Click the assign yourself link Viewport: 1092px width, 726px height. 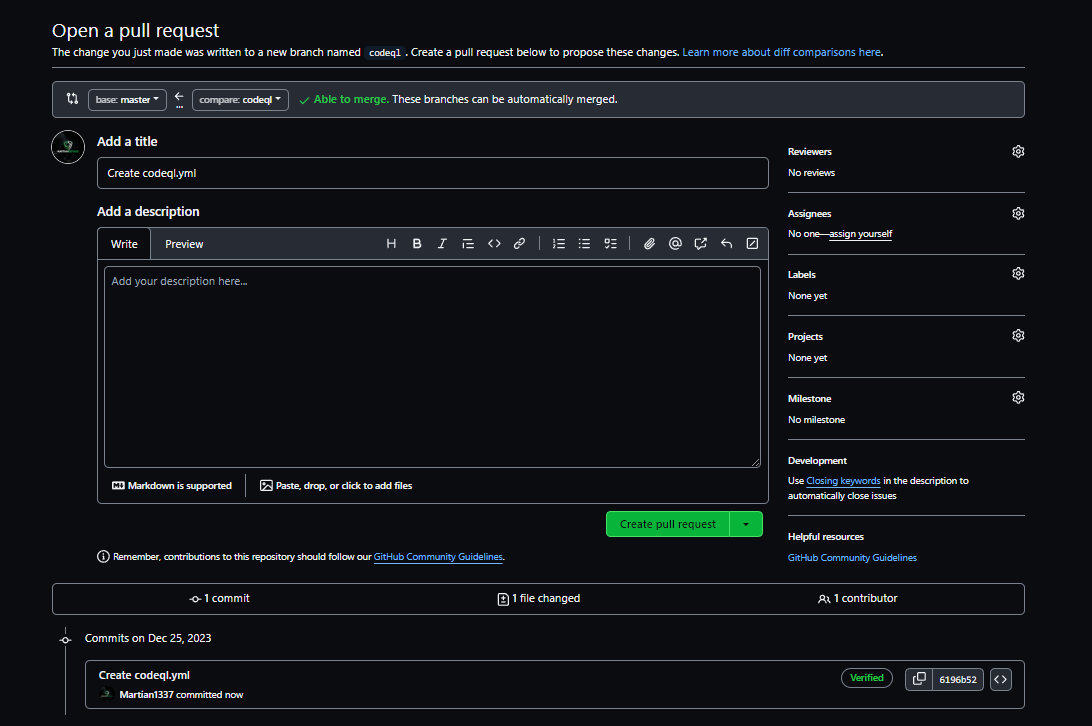860,234
